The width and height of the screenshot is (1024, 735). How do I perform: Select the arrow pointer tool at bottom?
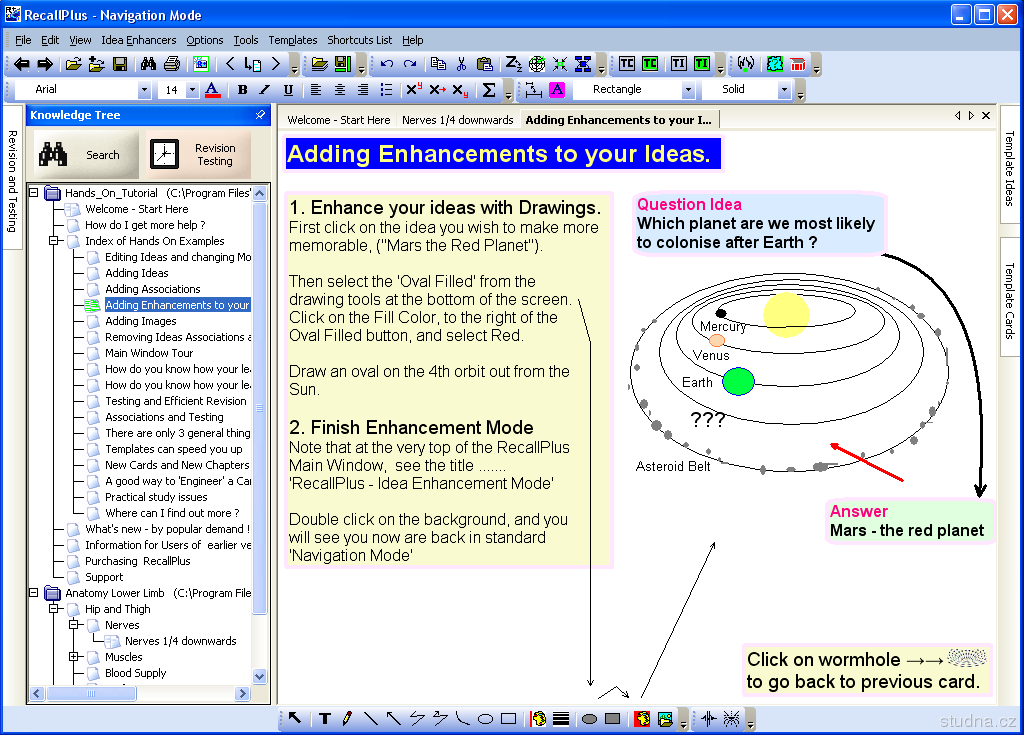click(295, 719)
